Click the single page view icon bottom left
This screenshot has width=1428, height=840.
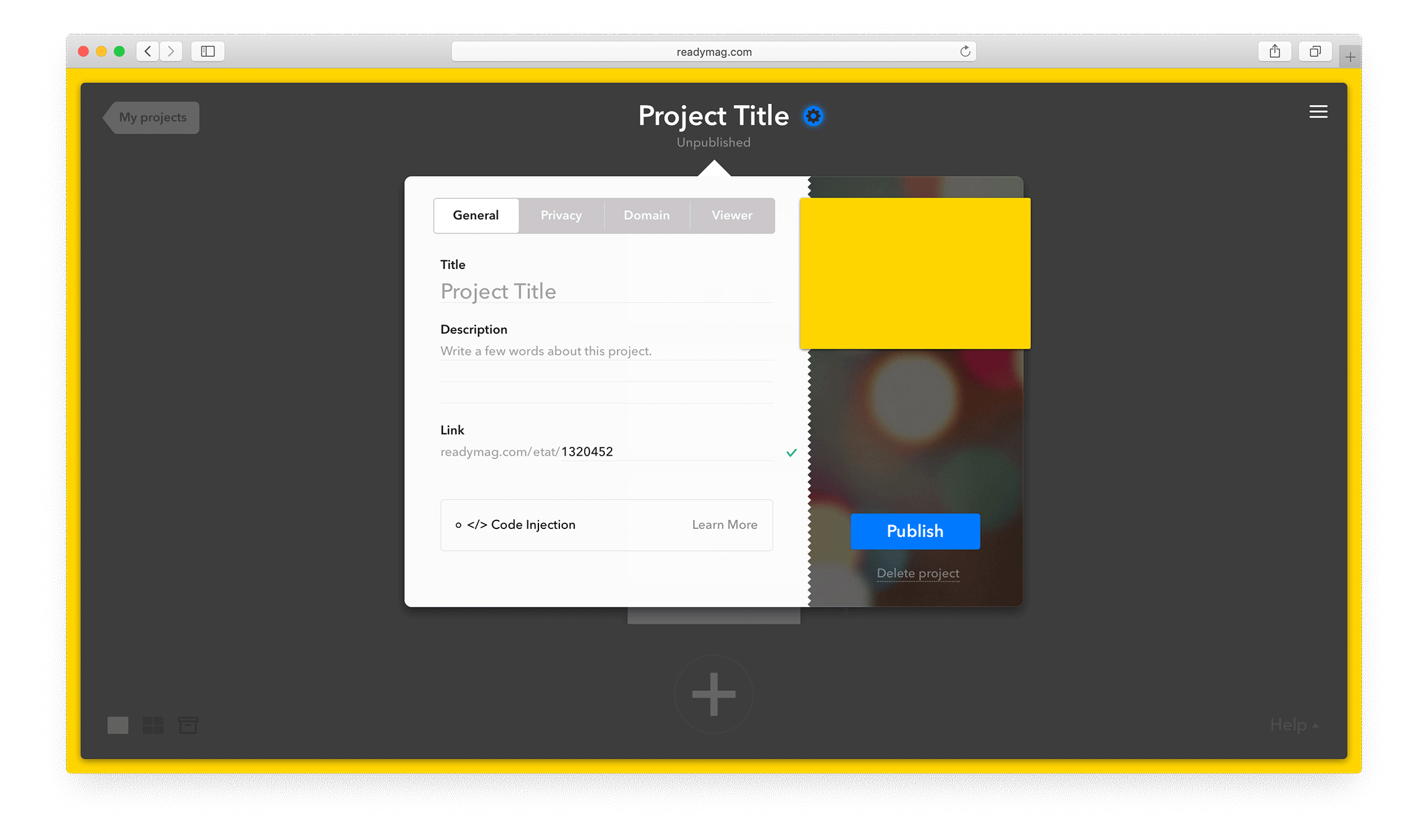tap(118, 725)
